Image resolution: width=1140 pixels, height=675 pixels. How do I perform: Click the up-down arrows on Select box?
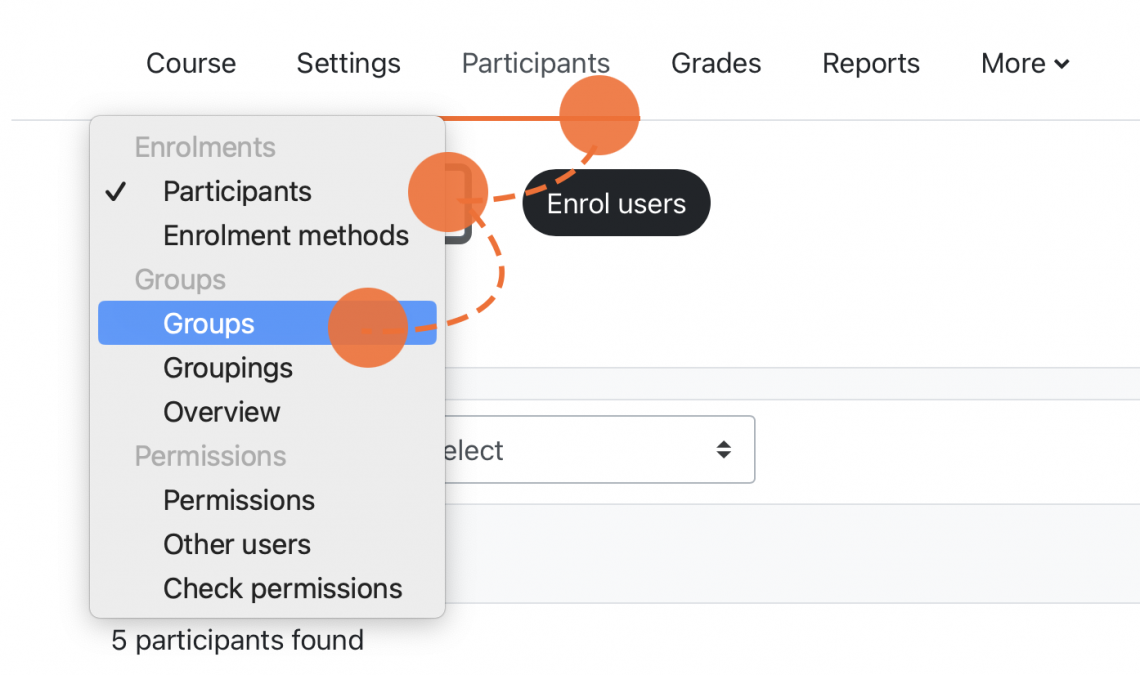click(723, 450)
